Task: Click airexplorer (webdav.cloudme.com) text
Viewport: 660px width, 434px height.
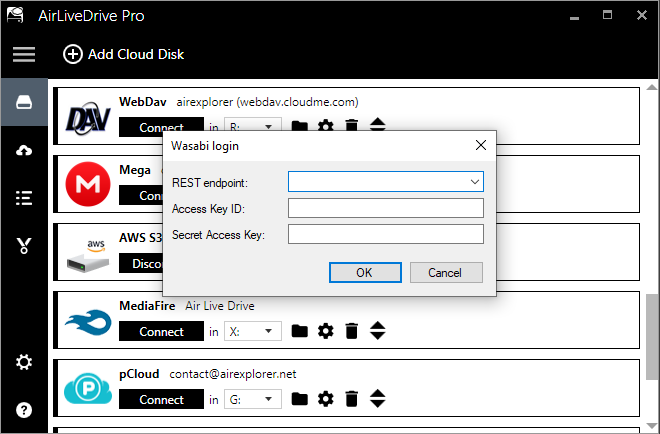Action: 267,102
